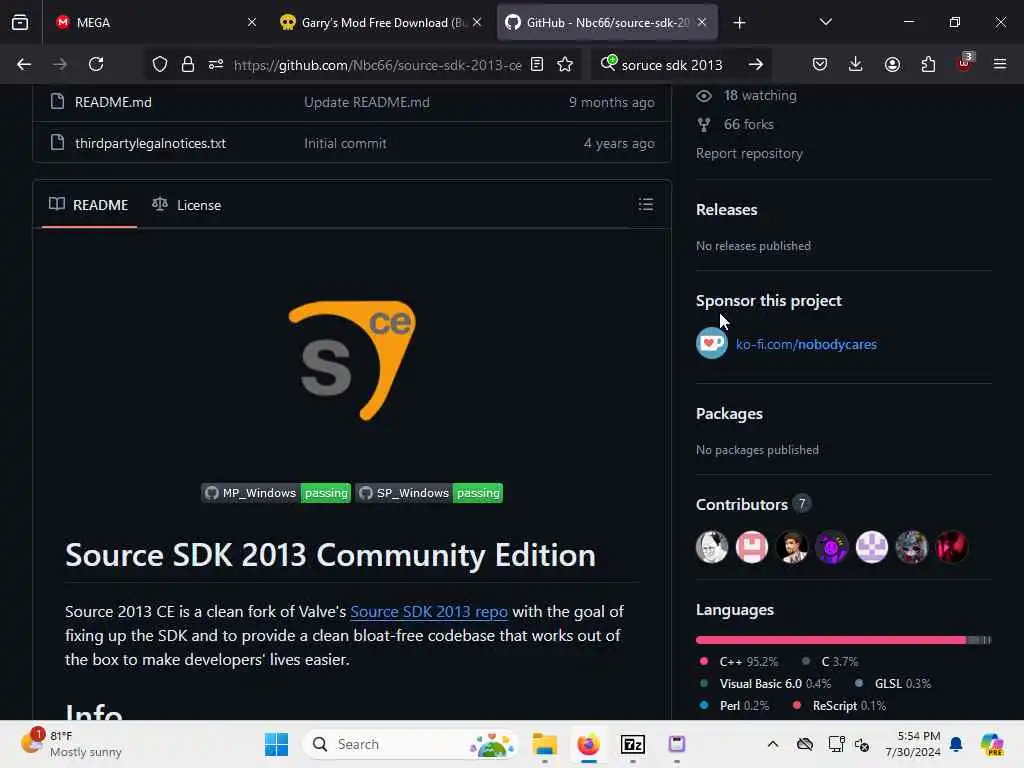Open Firefox from the taskbar

click(588, 744)
